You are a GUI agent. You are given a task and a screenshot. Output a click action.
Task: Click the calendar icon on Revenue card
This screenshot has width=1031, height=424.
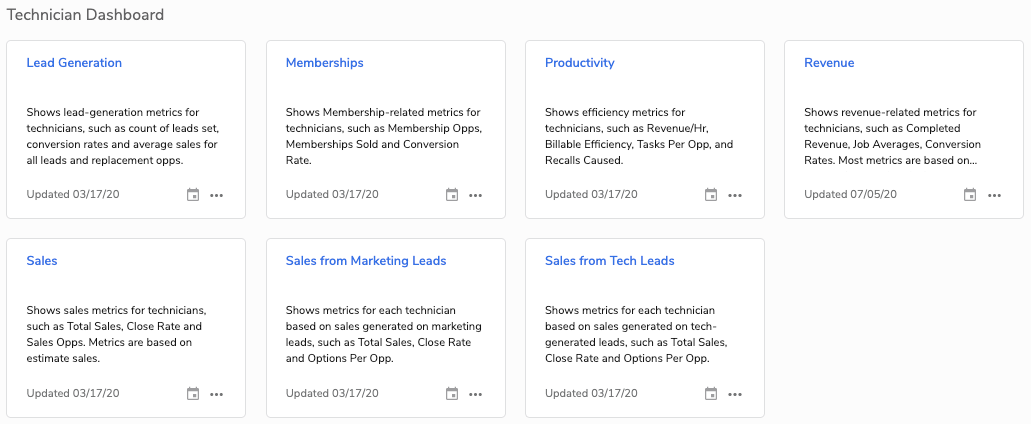[x=970, y=195]
